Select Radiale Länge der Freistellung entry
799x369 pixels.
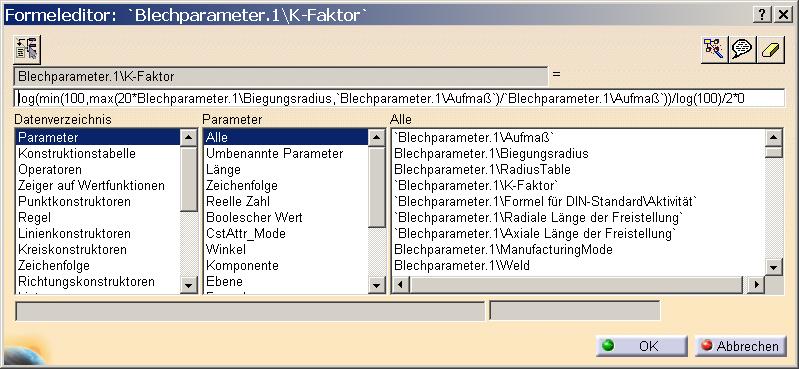578,218
